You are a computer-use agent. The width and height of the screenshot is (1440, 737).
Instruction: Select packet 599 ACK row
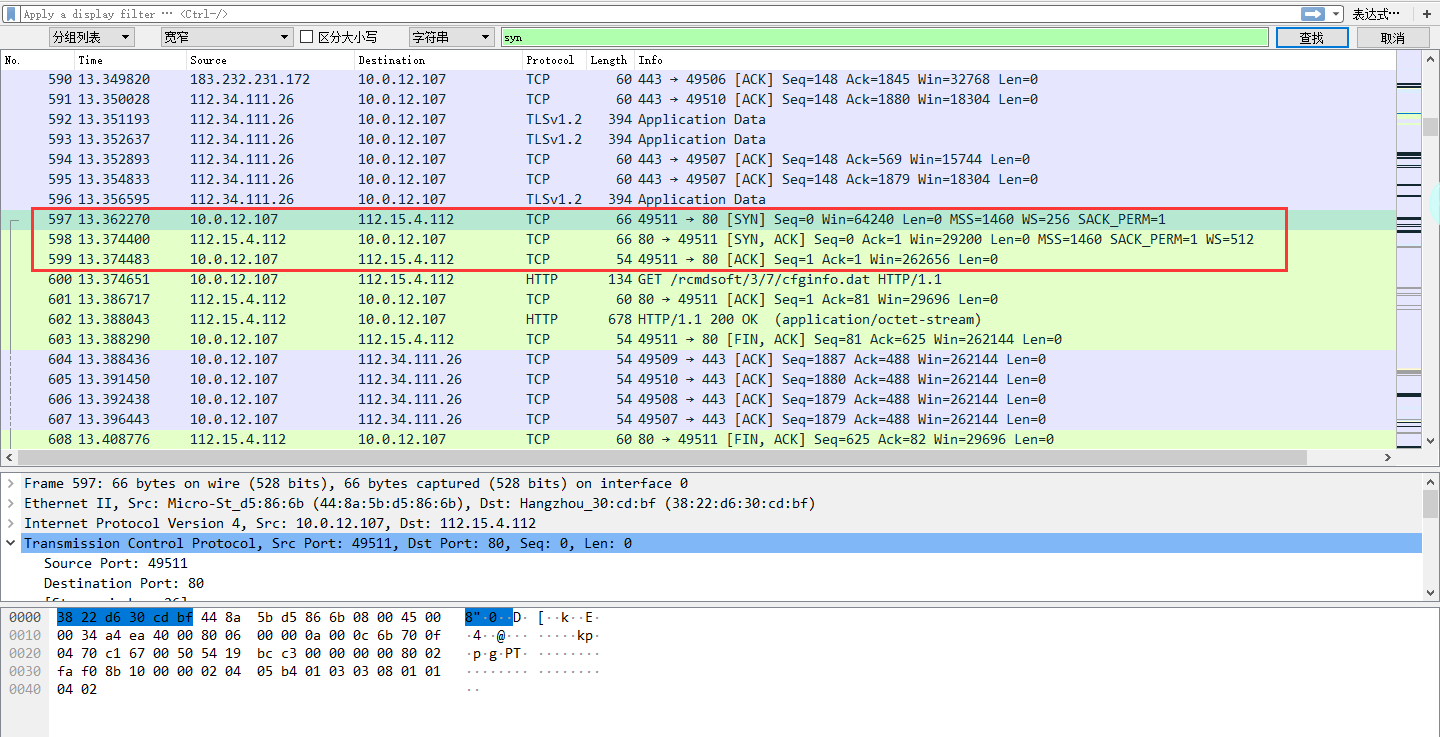(698, 259)
